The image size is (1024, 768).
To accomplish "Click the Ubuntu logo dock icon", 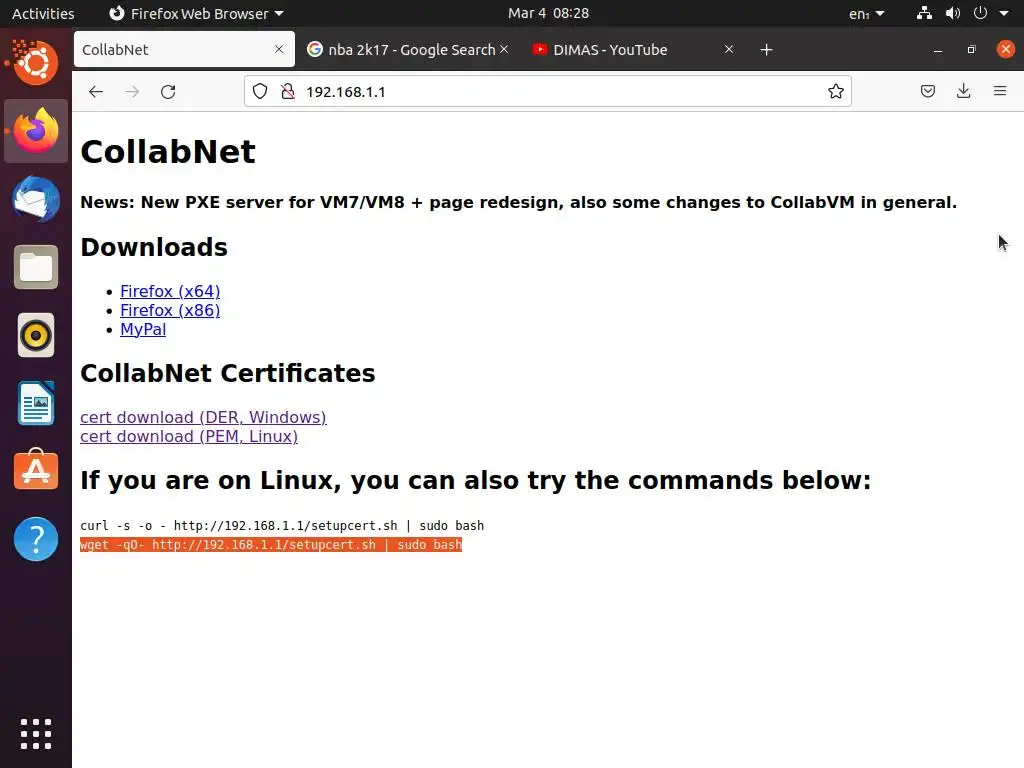I will [35, 63].
